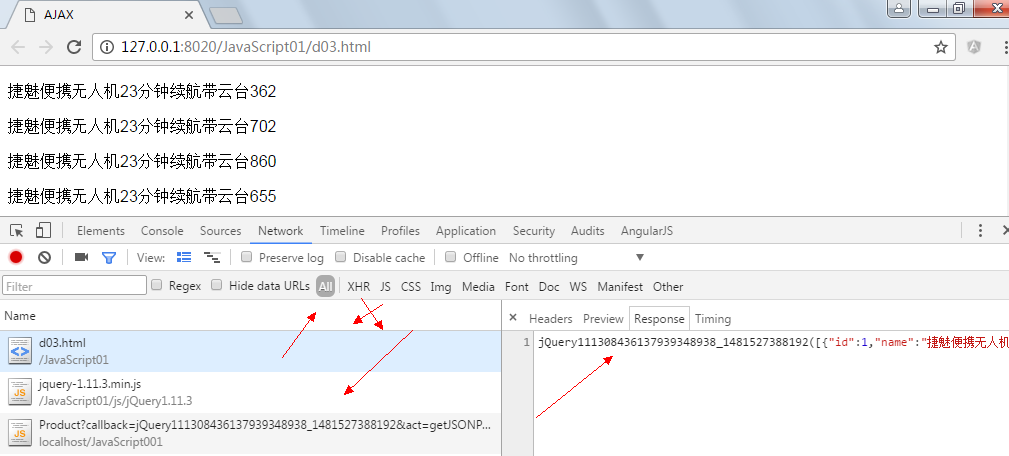Switch to the Audits tab
Screen dimensions: 1009x456
pyautogui.click(x=588, y=230)
